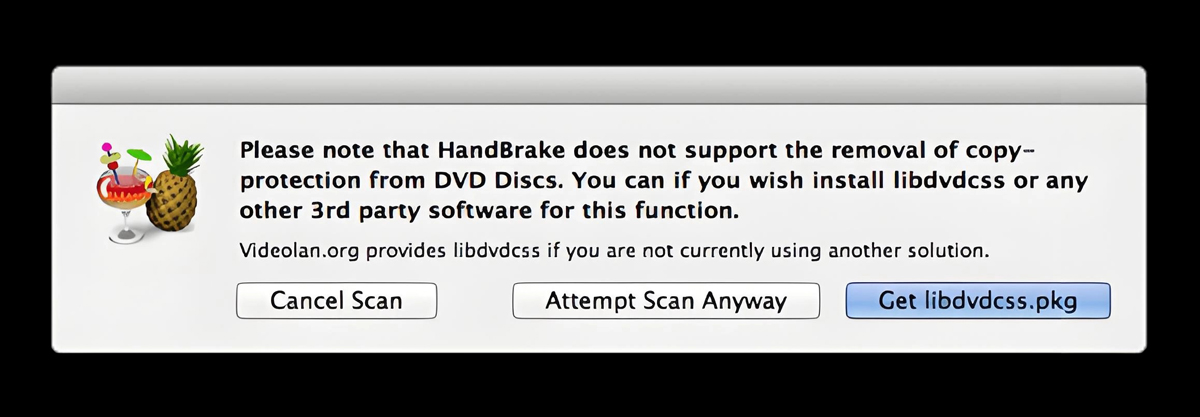
Task: Click the dialog's gray title bar
Action: (x=598, y=85)
